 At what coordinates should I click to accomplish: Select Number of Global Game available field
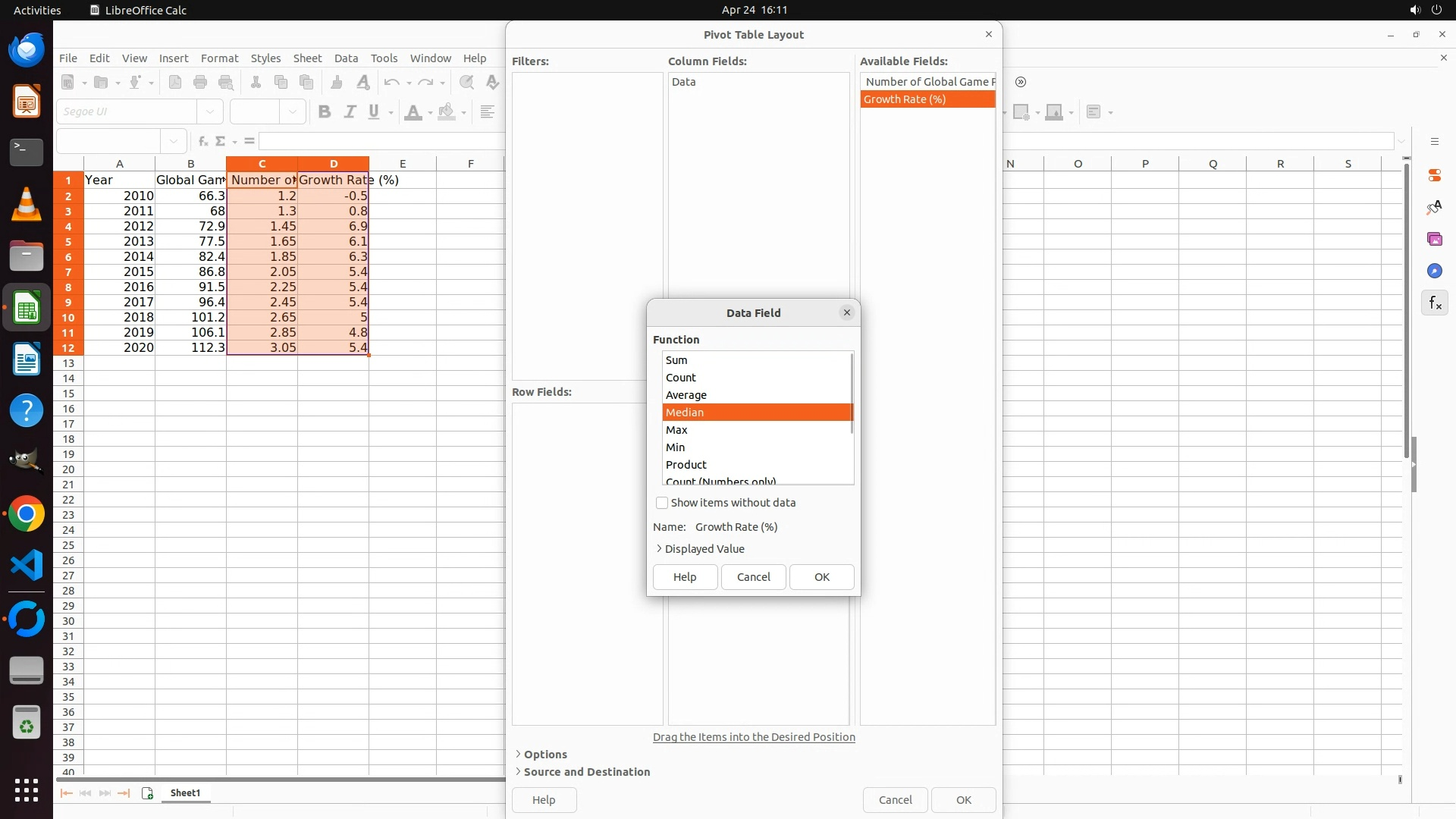pyautogui.click(x=927, y=82)
